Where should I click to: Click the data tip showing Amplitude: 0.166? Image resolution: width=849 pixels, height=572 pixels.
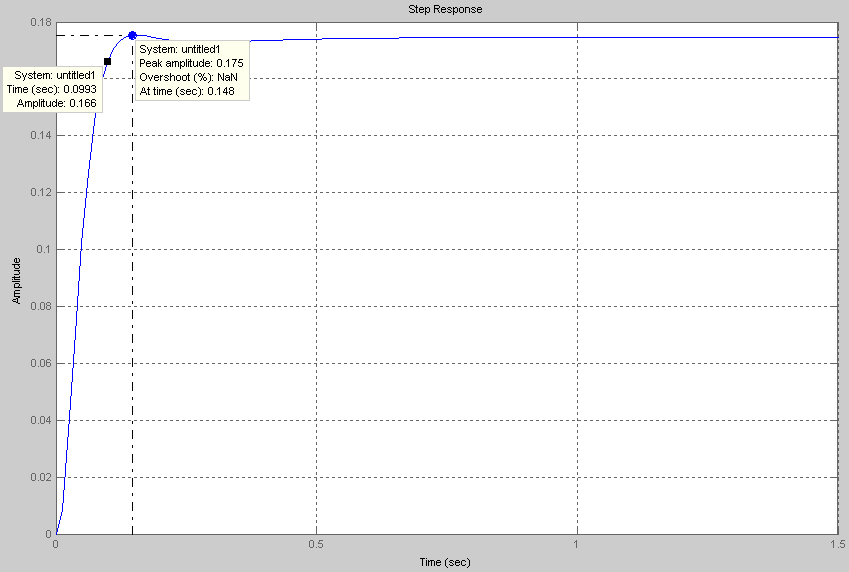[53, 89]
